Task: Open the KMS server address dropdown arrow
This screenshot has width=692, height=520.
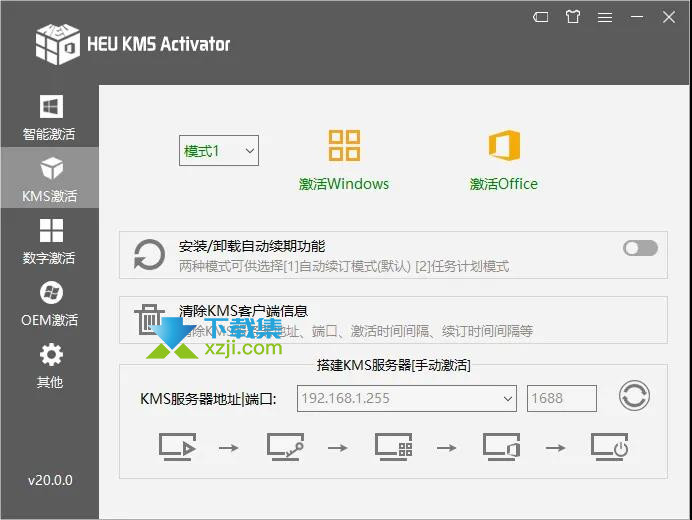Action: (508, 399)
